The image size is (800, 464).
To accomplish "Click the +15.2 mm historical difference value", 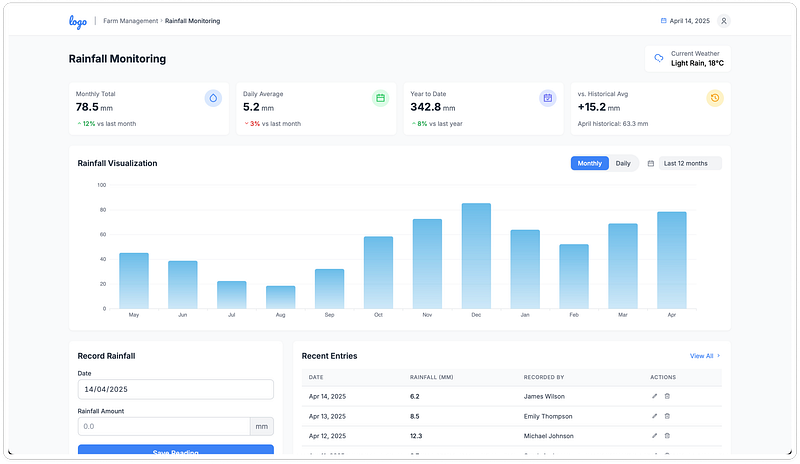I will click(x=598, y=107).
